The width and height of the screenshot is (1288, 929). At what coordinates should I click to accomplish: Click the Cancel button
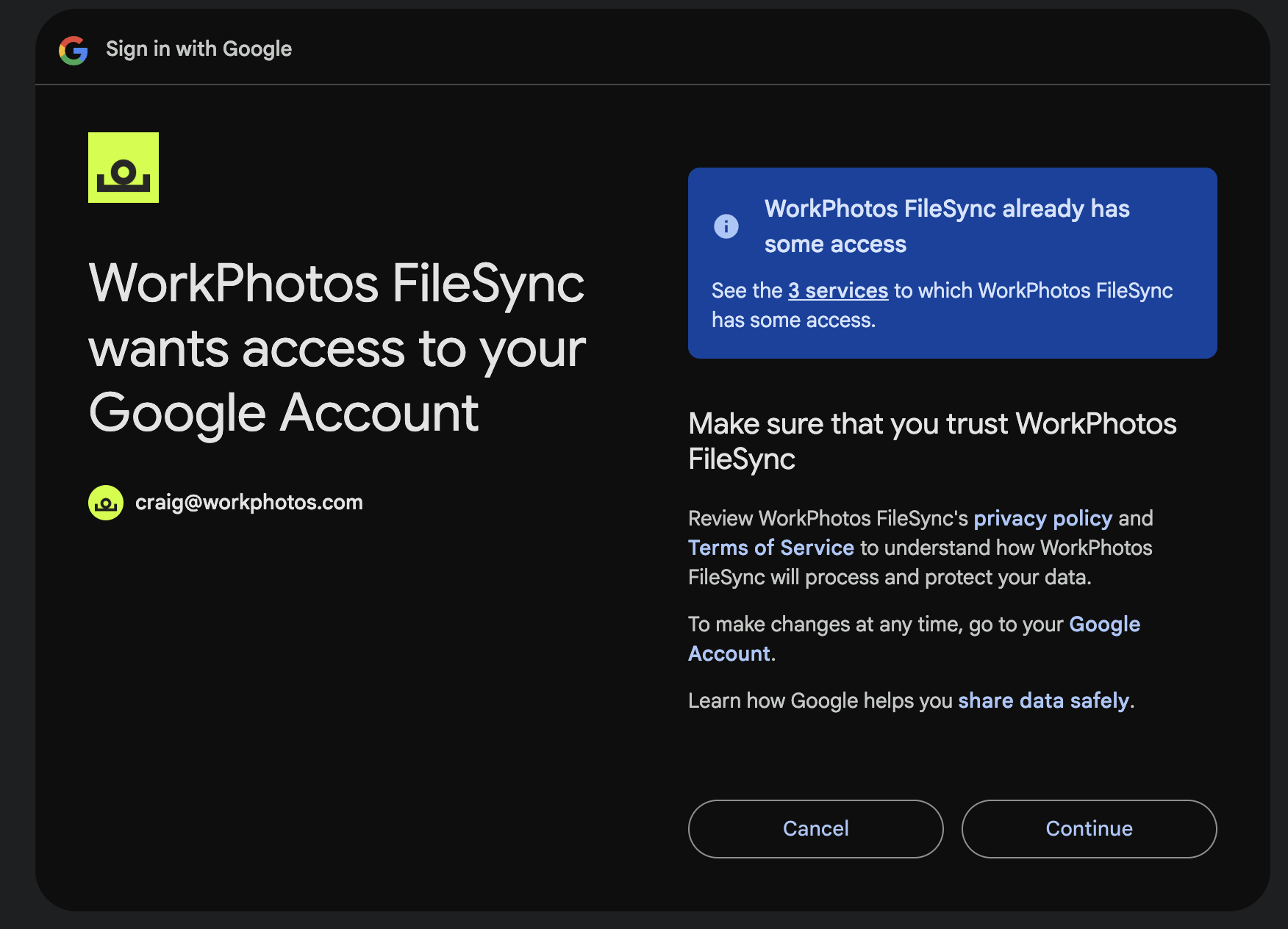pyautogui.click(x=816, y=828)
